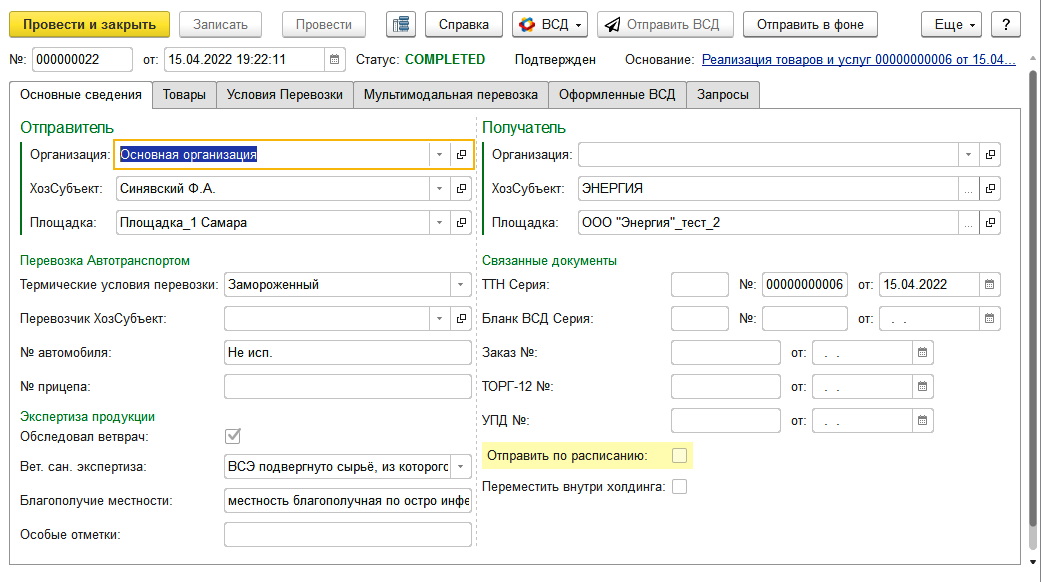This screenshot has height=582, width=1041.
Task: Open calendar for ТОРГ-12 date
Action: (922, 386)
